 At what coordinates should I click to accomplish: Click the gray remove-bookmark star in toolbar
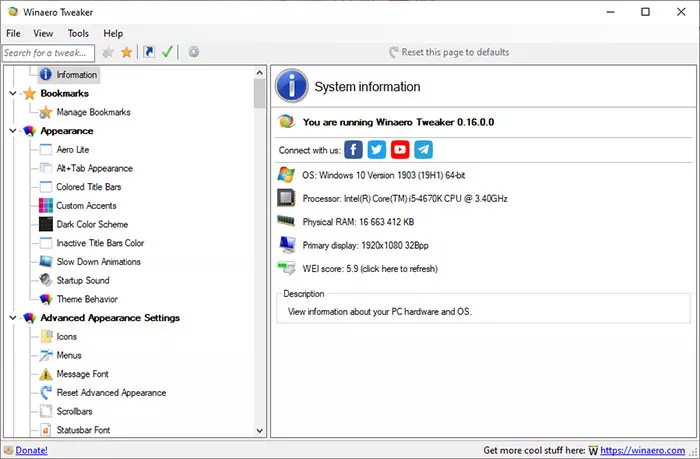coord(108,52)
